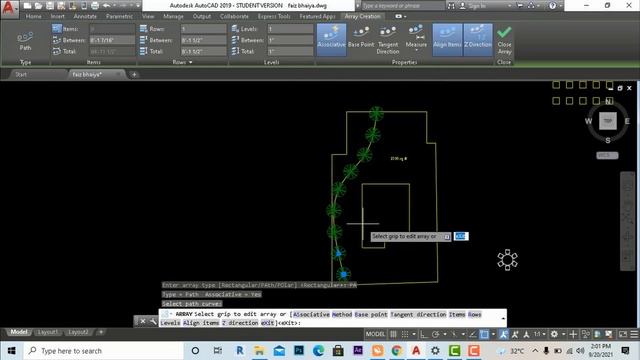
Task: Add a new drawing tab
Action: 134,74
